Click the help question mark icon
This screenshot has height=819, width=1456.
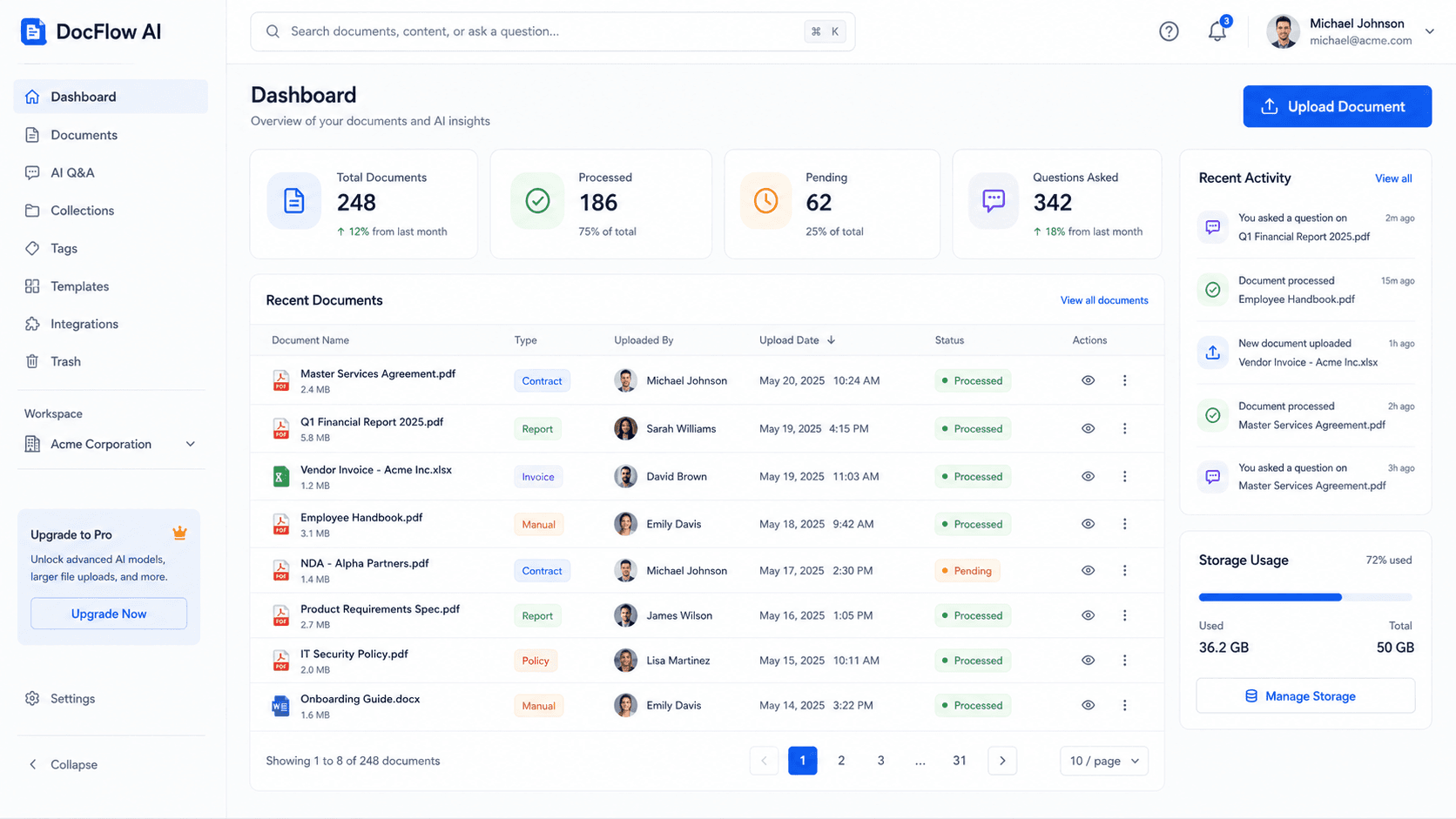tap(1169, 31)
